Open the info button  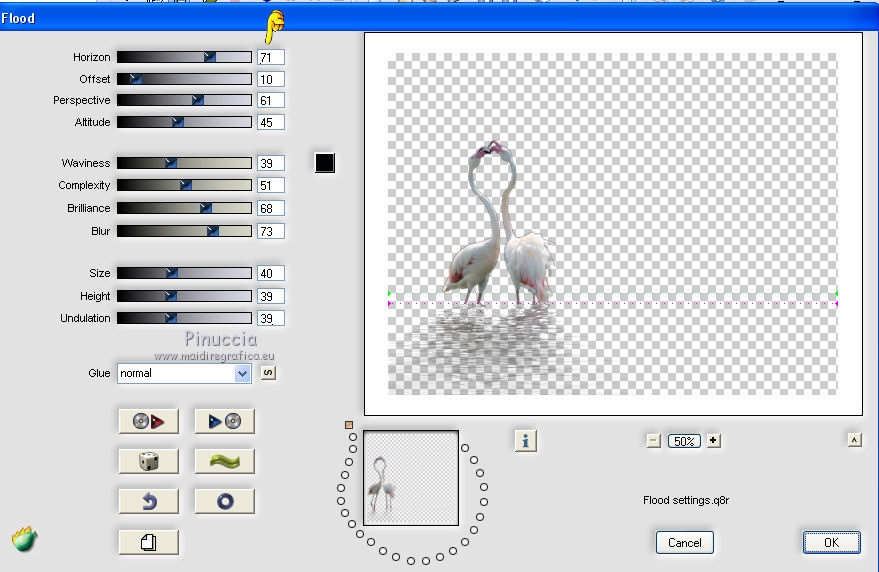click(x=525, y=441)
